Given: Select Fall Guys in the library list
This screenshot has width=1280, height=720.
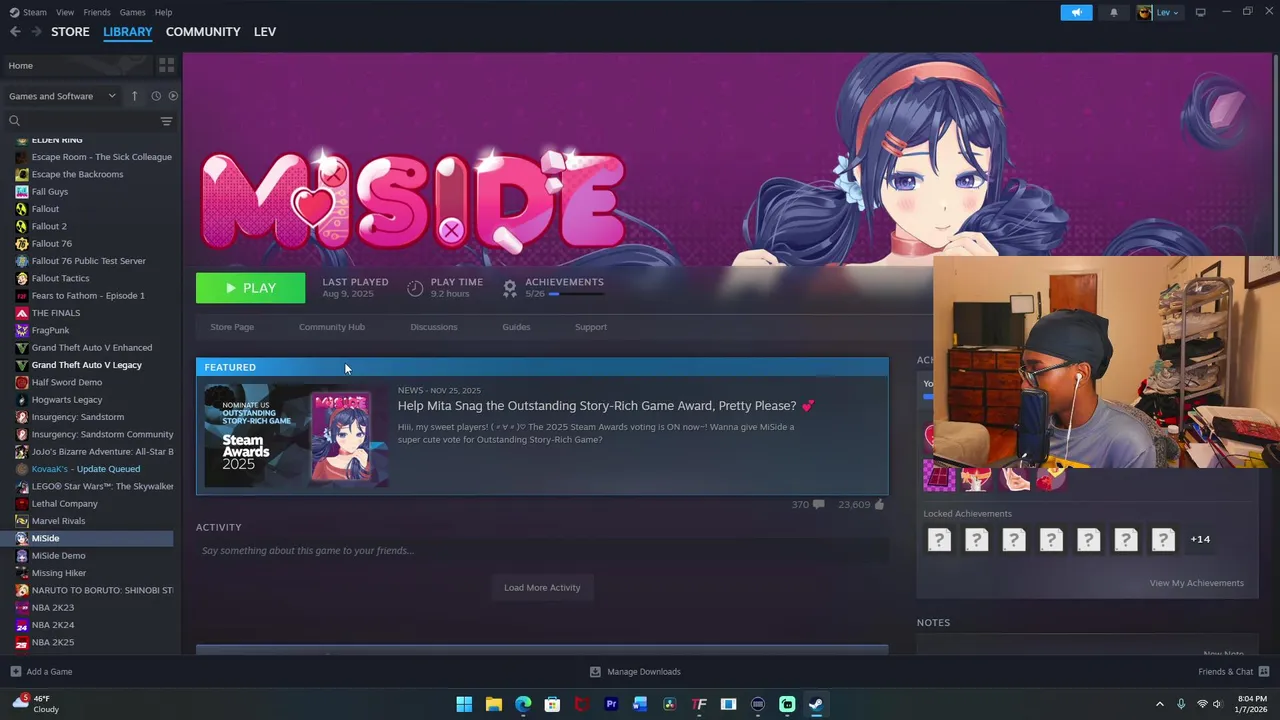Looking at the screenshot, I should pyautogui.click(x=50, y=191).
